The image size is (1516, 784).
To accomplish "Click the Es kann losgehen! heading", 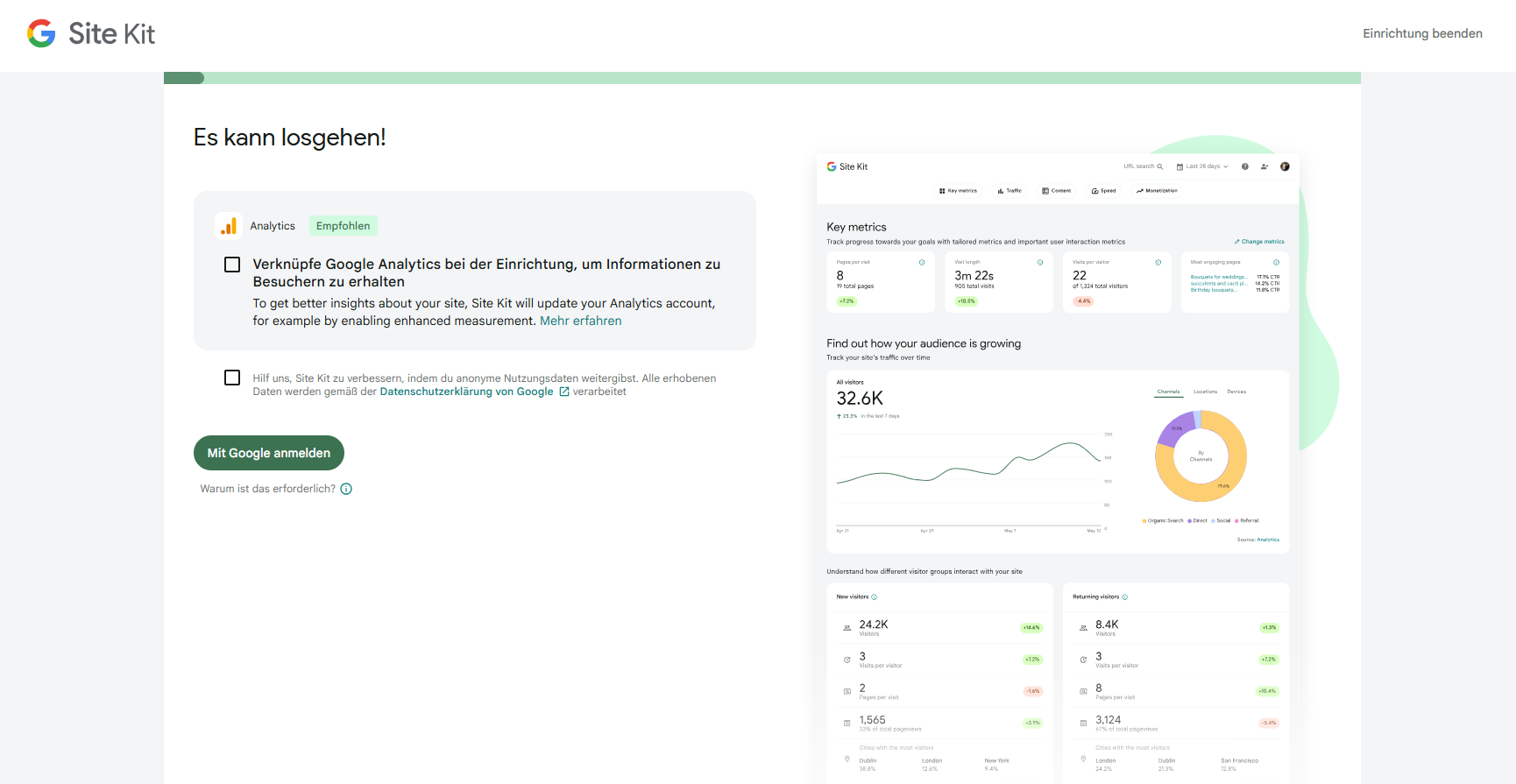I will 290,138.
